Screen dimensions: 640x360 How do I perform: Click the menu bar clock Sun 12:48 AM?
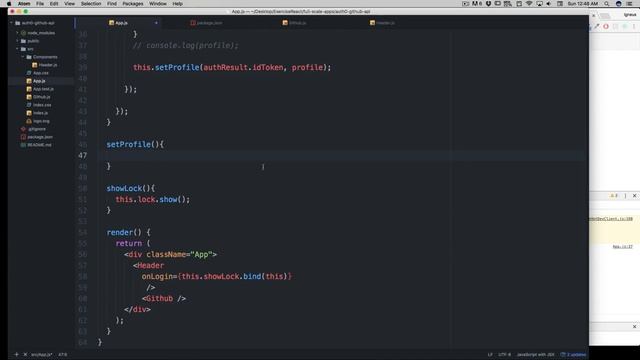(582, 4)
